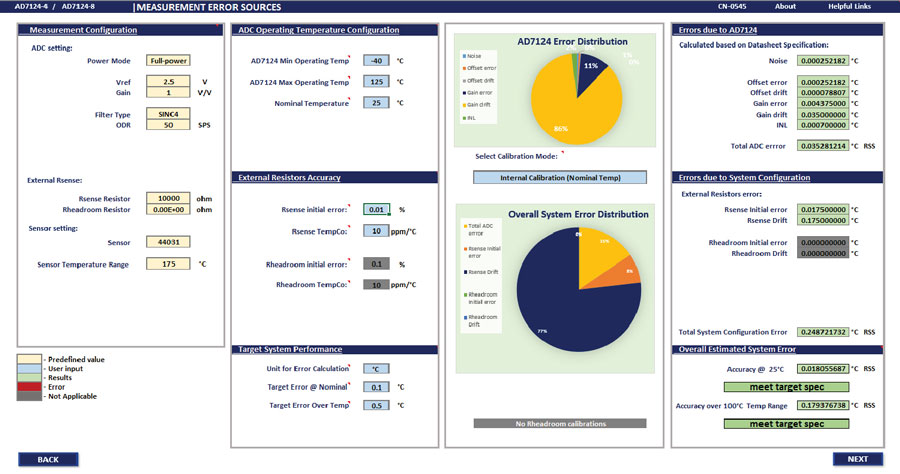Open the Internal Calibration mode dropdown
Image resolution: width=900 pixels, height=474 pixels.
[560, 177]
